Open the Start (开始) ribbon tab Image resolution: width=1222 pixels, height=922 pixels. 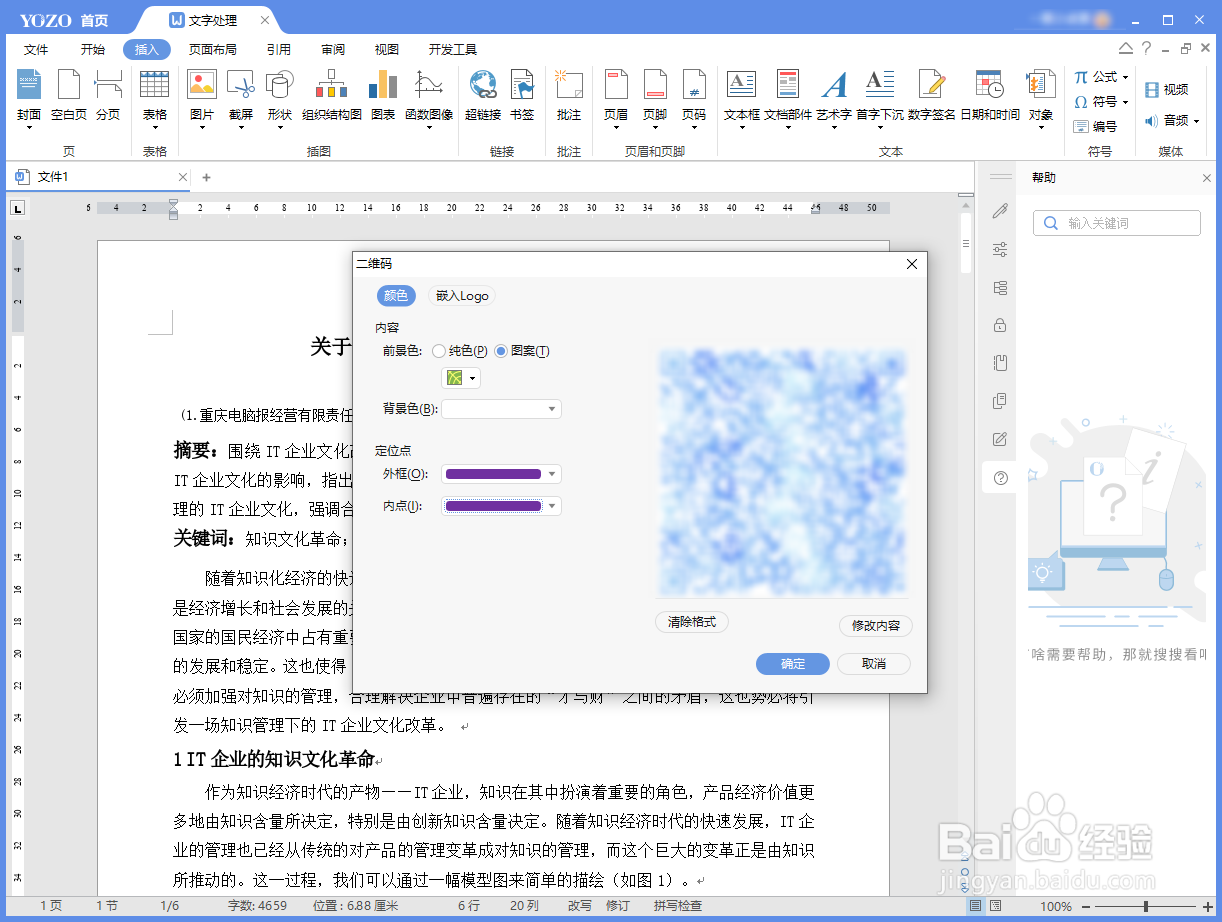[92, 49]
